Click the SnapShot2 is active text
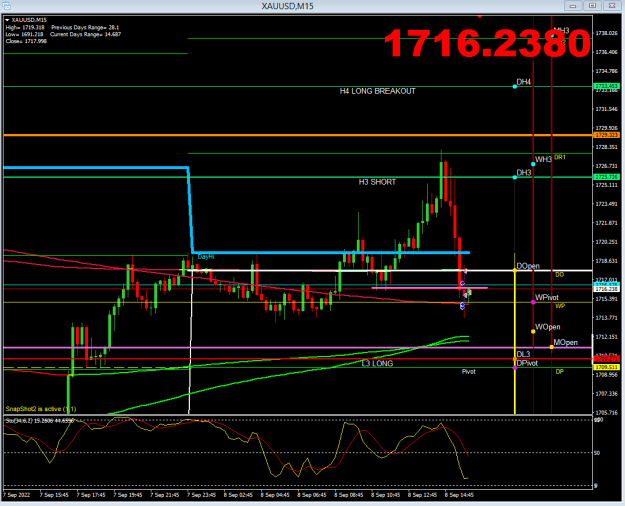The width and height of the screenshot is (625, 506). 41,409
